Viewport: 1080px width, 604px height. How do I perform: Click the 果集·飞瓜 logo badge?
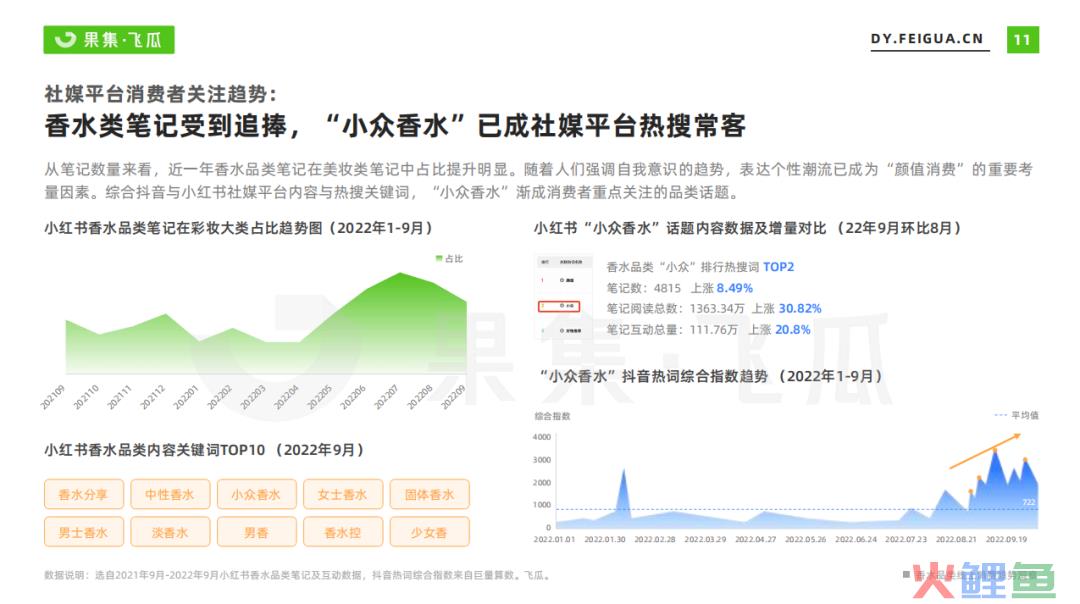click(109, 39)
